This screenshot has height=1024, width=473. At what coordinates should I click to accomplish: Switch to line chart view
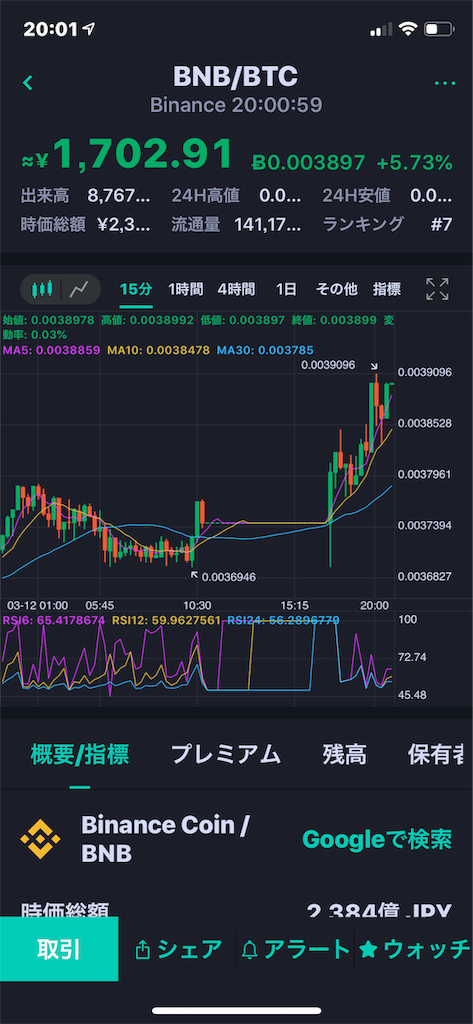tap(80, 289)
